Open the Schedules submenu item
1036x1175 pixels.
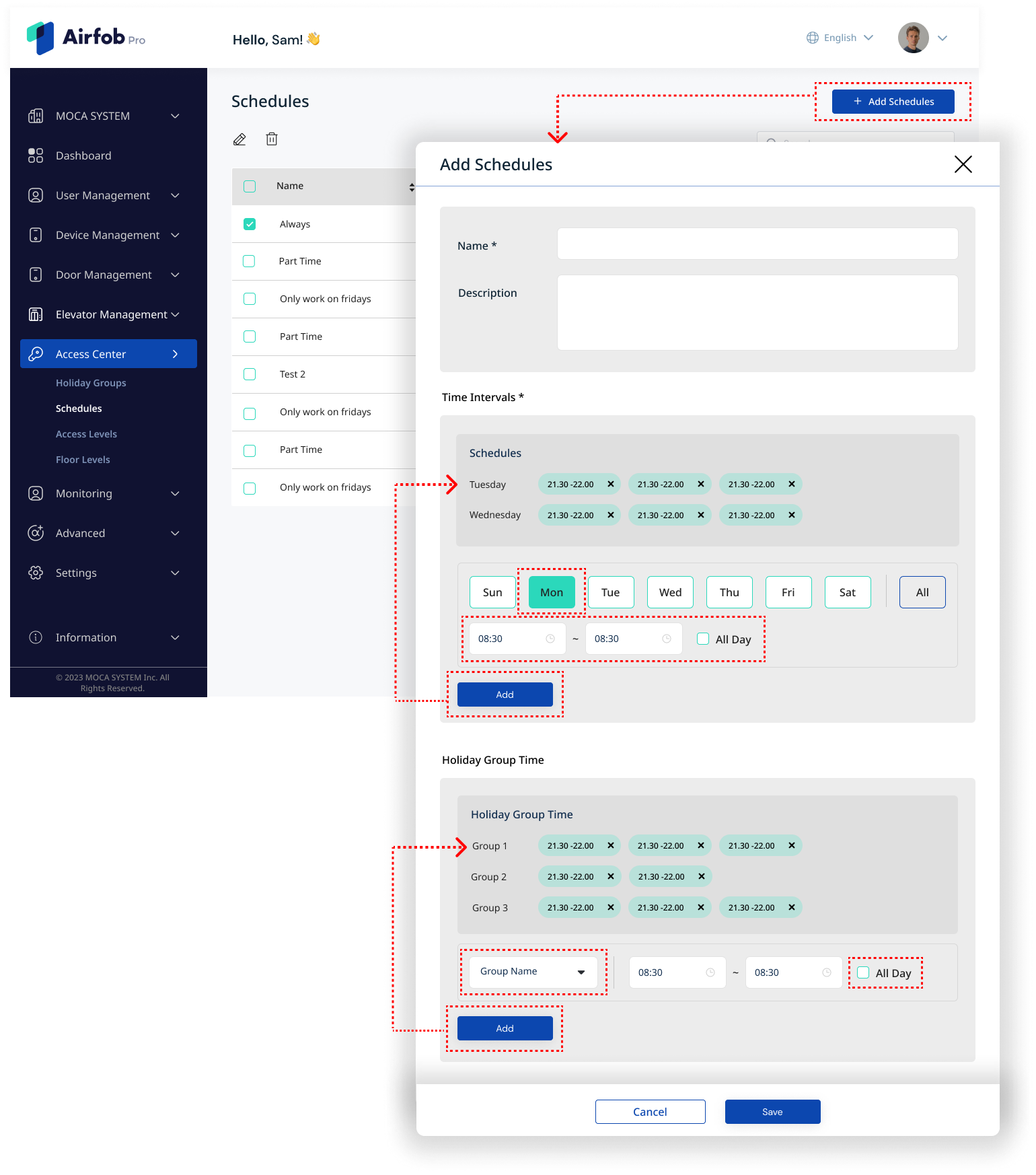point(79,408)
